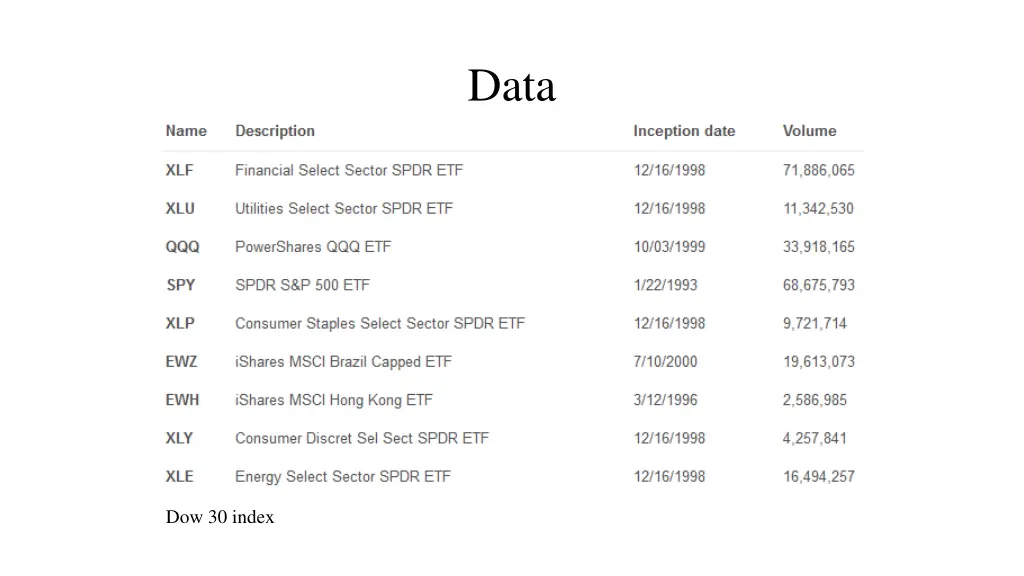Click the Name column header
This screenshot has width=1024, height=576.
[x=185, y=131]
